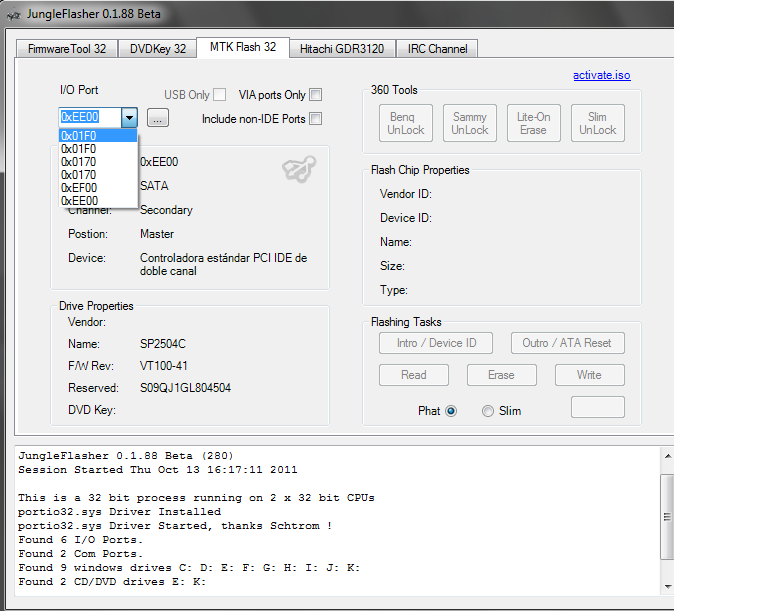768x614 pixels.
Task: Click the Write flashing task button
Action: 589,375
